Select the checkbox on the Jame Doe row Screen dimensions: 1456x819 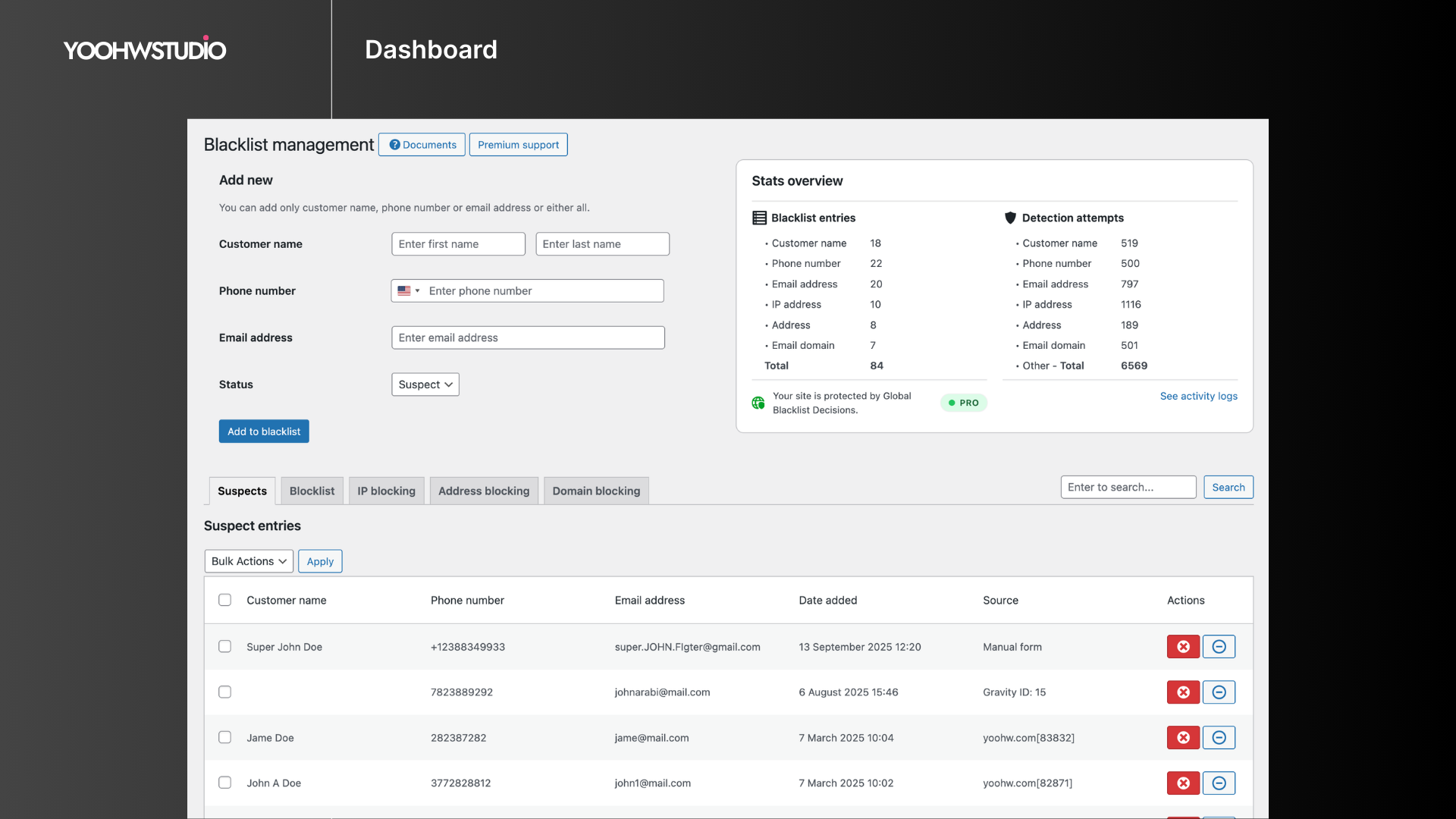224,737
